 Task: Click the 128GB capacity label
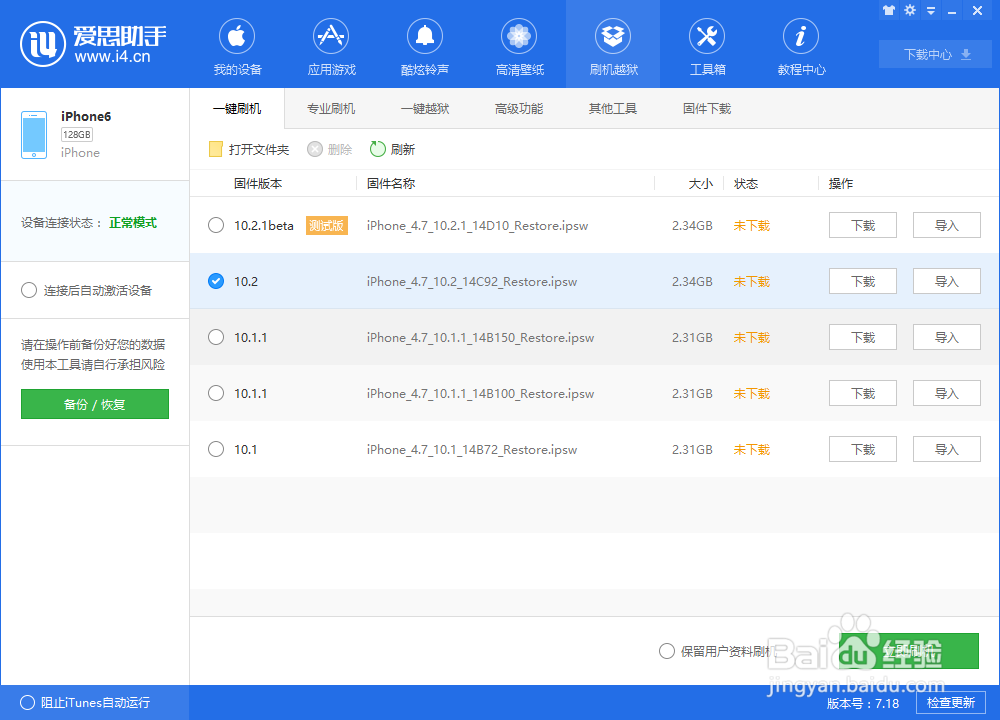pos(77,135)
